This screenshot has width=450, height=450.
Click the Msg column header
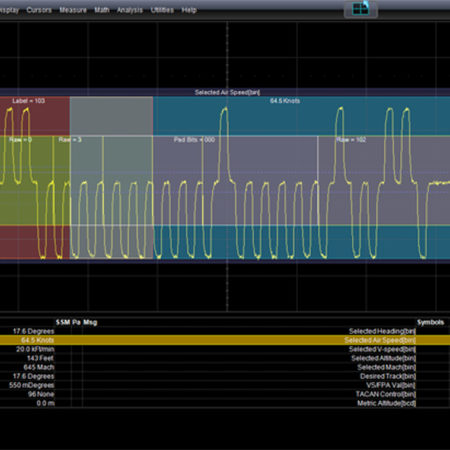coord(90,322)
